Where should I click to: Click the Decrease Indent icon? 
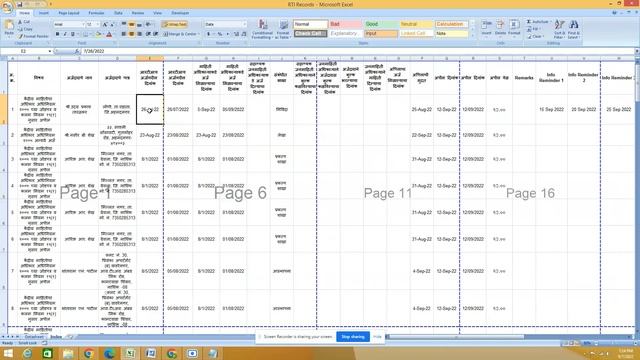point(149,34)
